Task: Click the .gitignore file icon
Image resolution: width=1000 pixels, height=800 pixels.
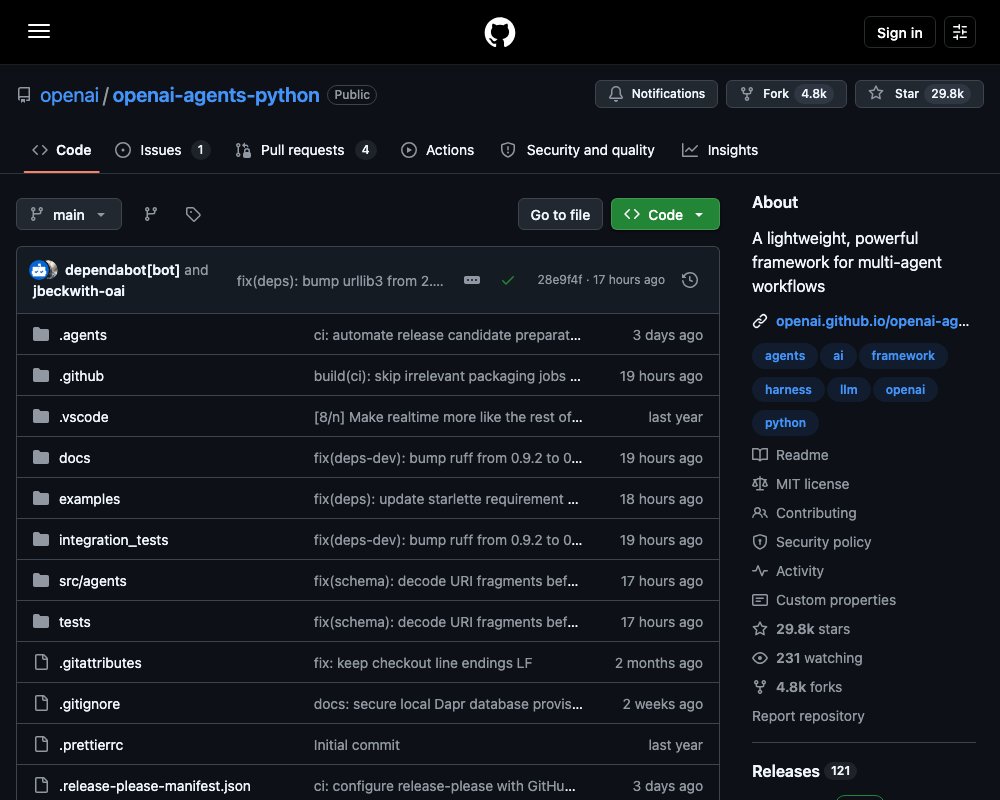Action: point(41,703)
